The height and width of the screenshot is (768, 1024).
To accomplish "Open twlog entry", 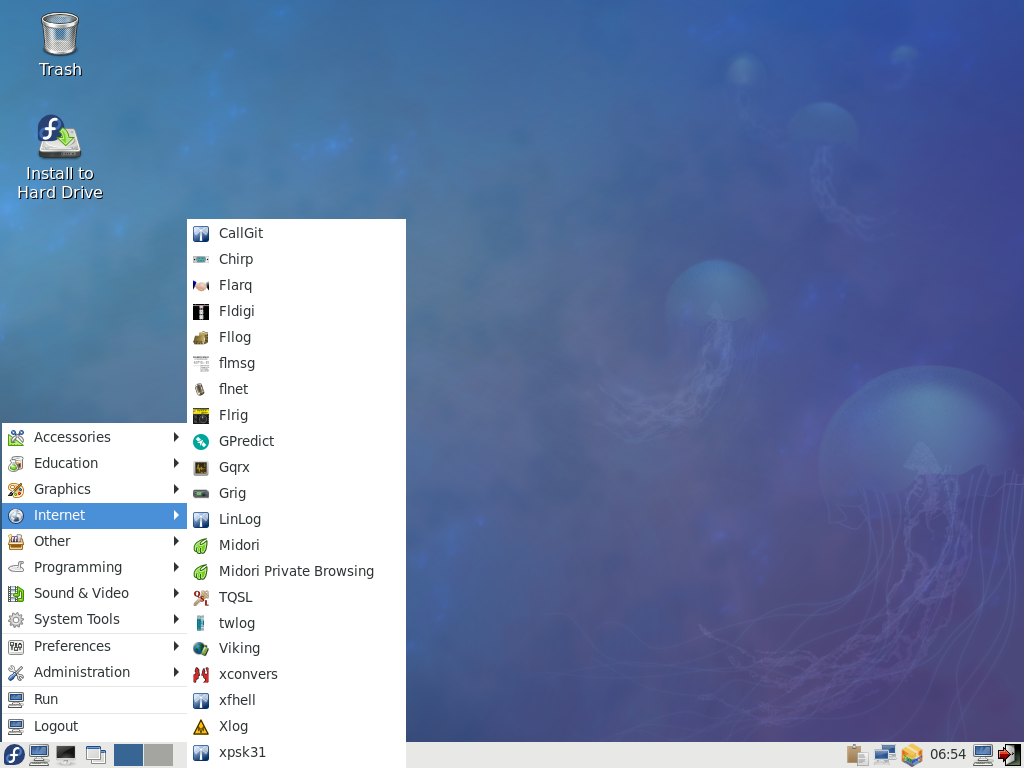I will pos(296,623).
